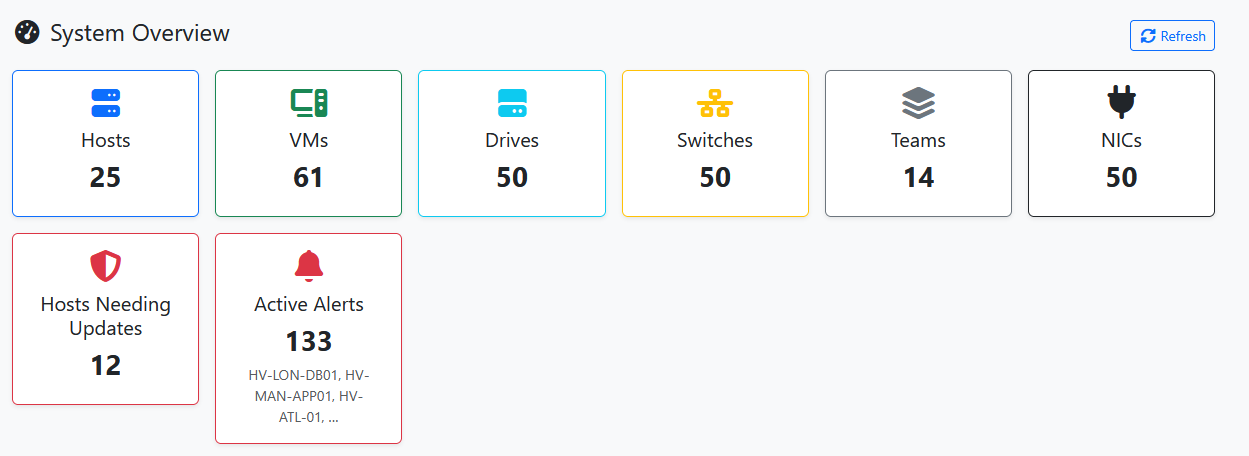Open the Hosts count of 25

click(105, 177)
